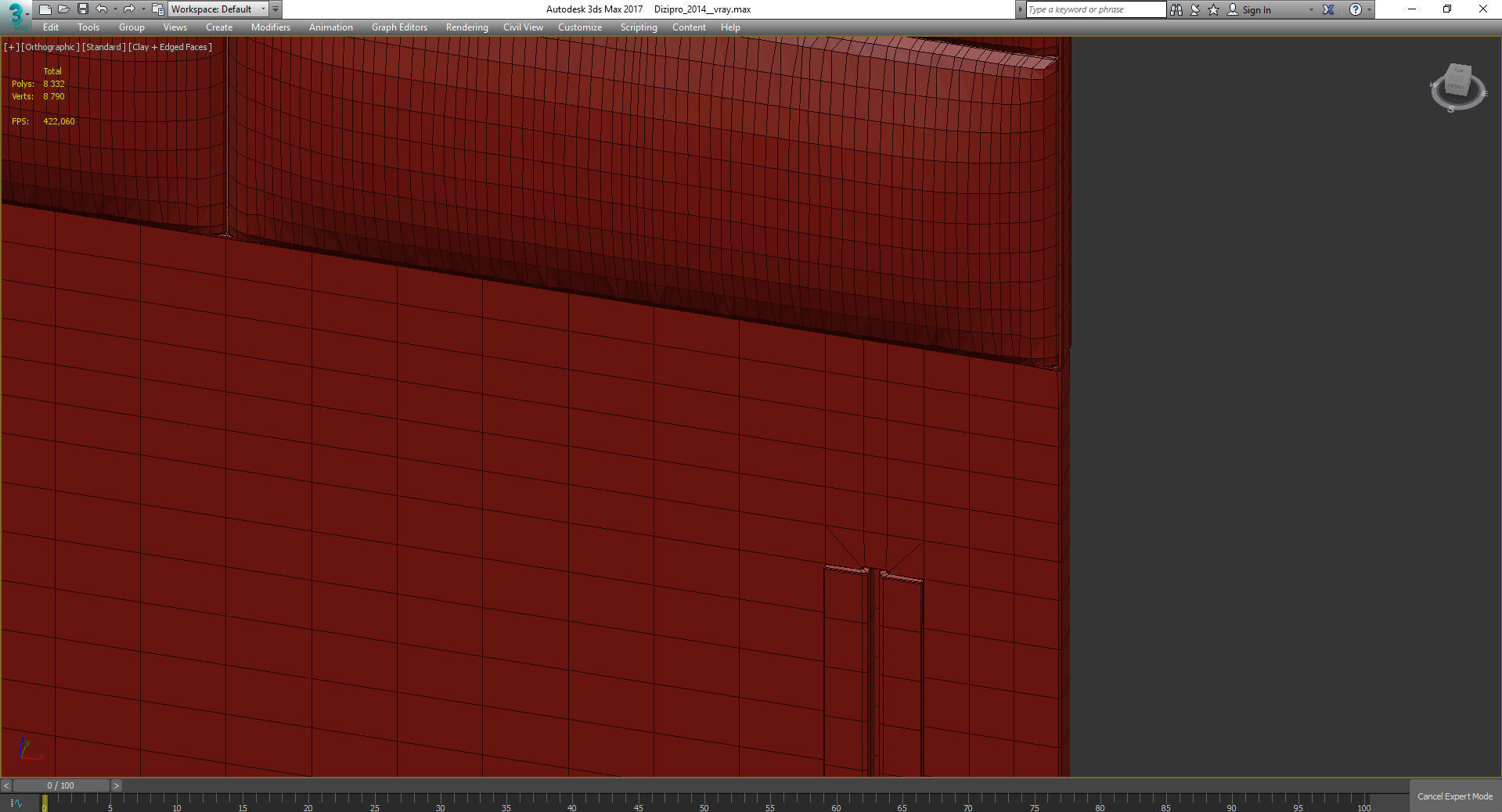Click the keyword search input field

click(1096, 9)
